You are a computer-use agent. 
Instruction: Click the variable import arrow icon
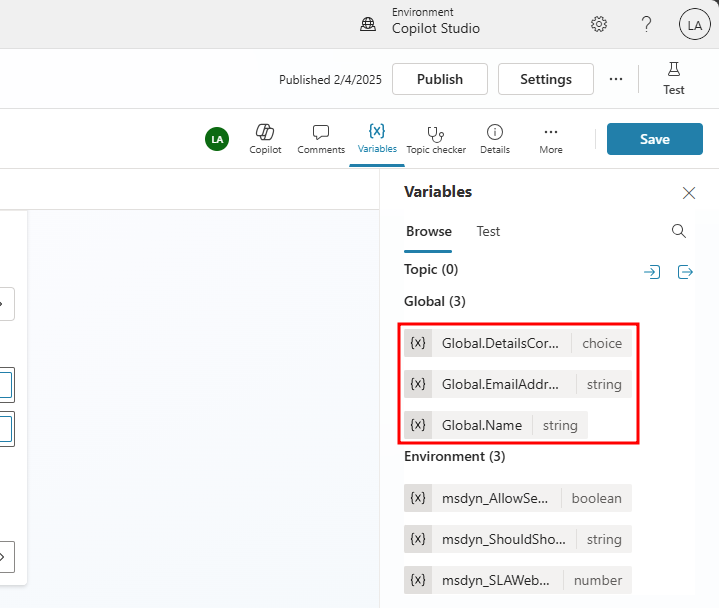tap(652, 272)
